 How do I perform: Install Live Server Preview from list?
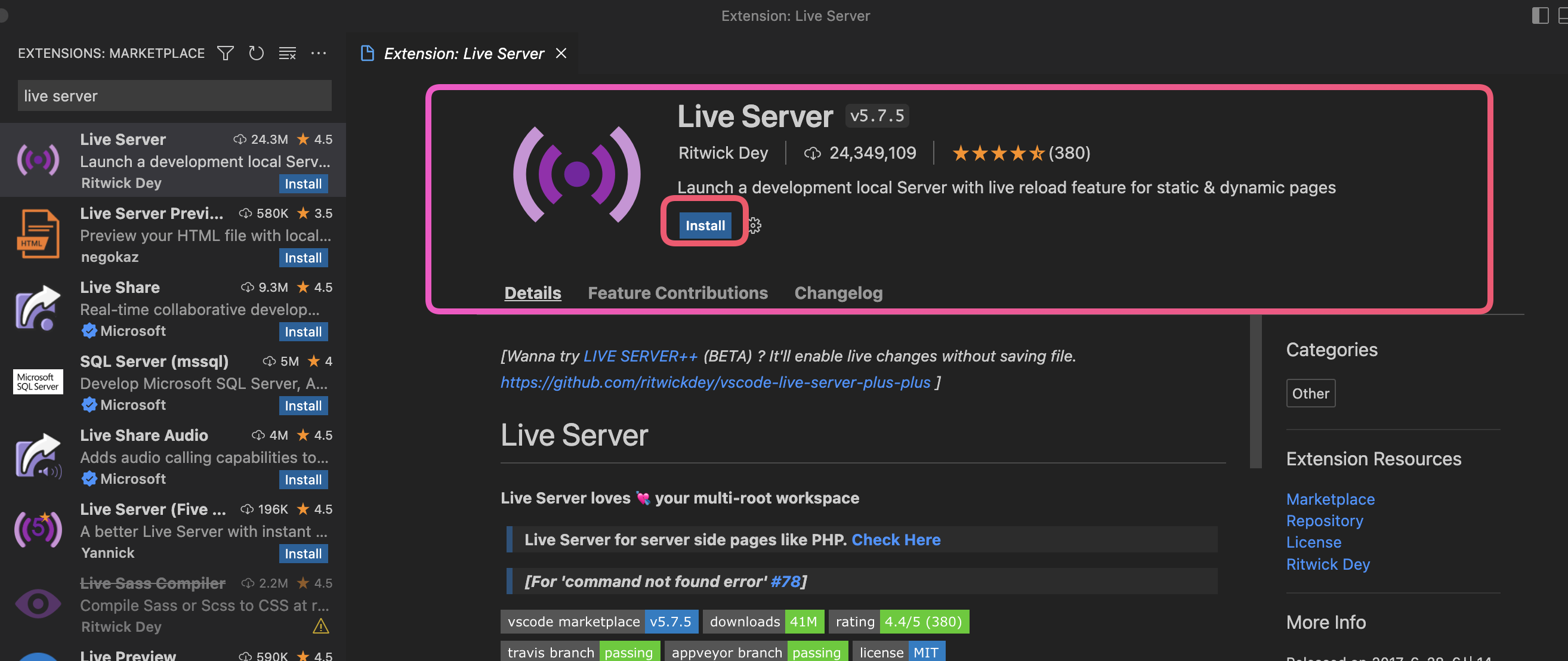click(x=303, y=258)
